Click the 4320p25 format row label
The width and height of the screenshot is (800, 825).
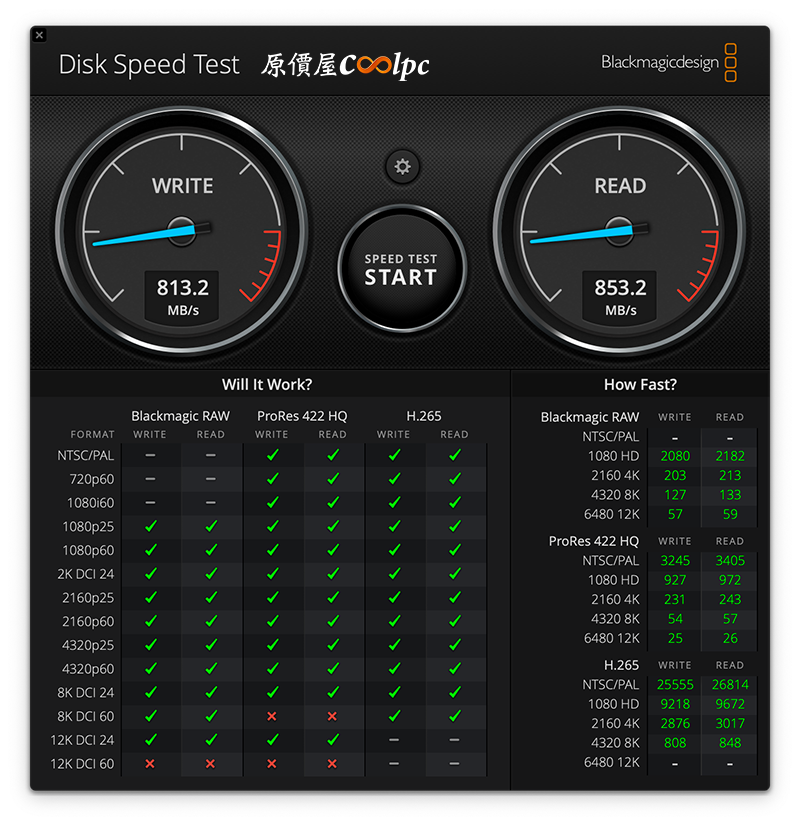(88, 645)
